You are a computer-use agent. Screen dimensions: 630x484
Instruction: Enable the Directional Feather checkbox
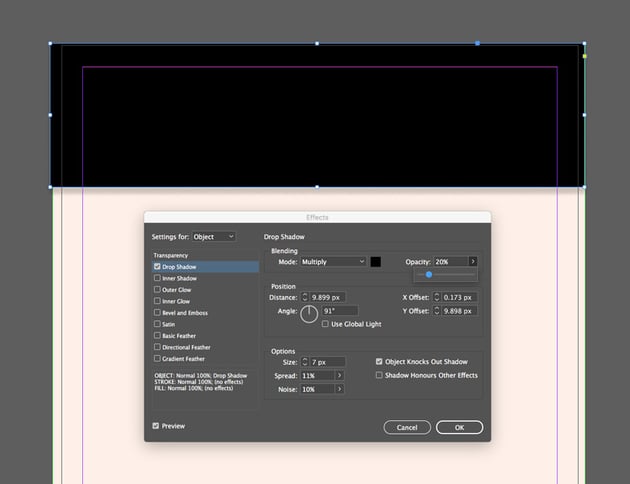(x=157, y=347)
